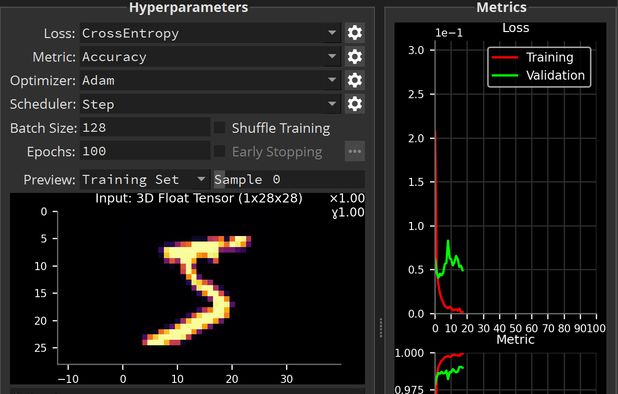Click the γ1.00 gamma value

pyautogui.click(x=348, y=212)
